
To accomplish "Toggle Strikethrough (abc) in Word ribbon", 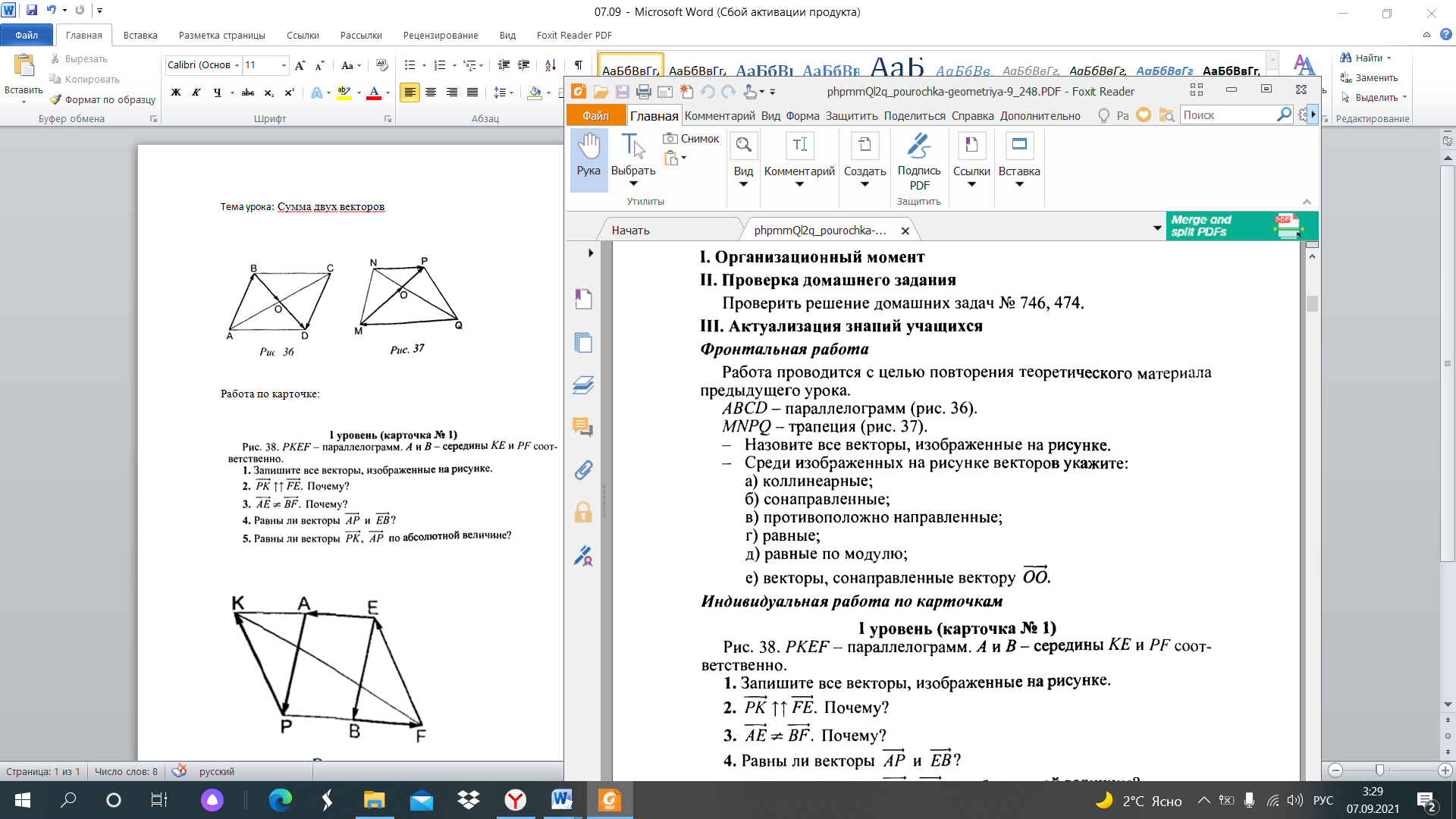I will pyautogui.click(x=248, y=93).
